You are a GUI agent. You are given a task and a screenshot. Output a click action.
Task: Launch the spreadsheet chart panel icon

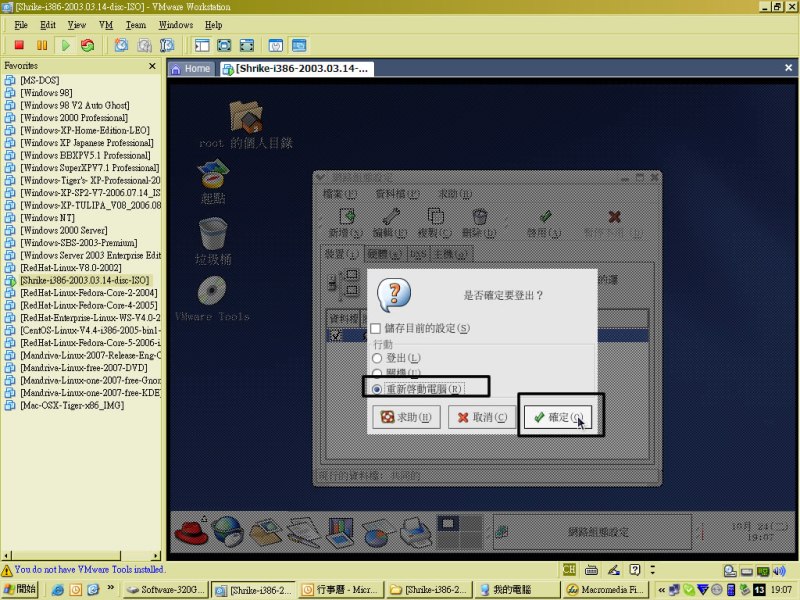(377, 532)
